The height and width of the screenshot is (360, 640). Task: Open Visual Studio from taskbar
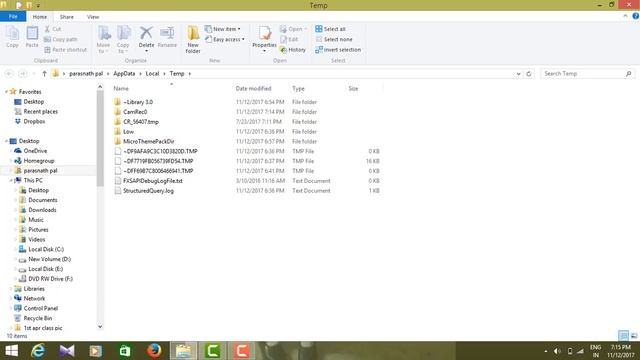click(67, 351)
